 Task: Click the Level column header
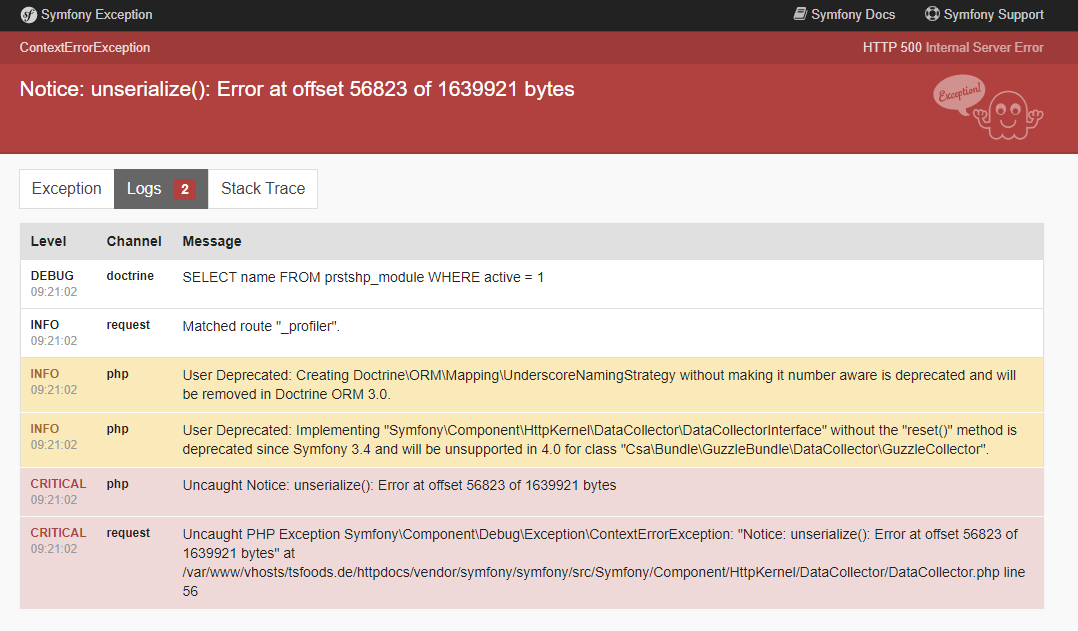48,241
